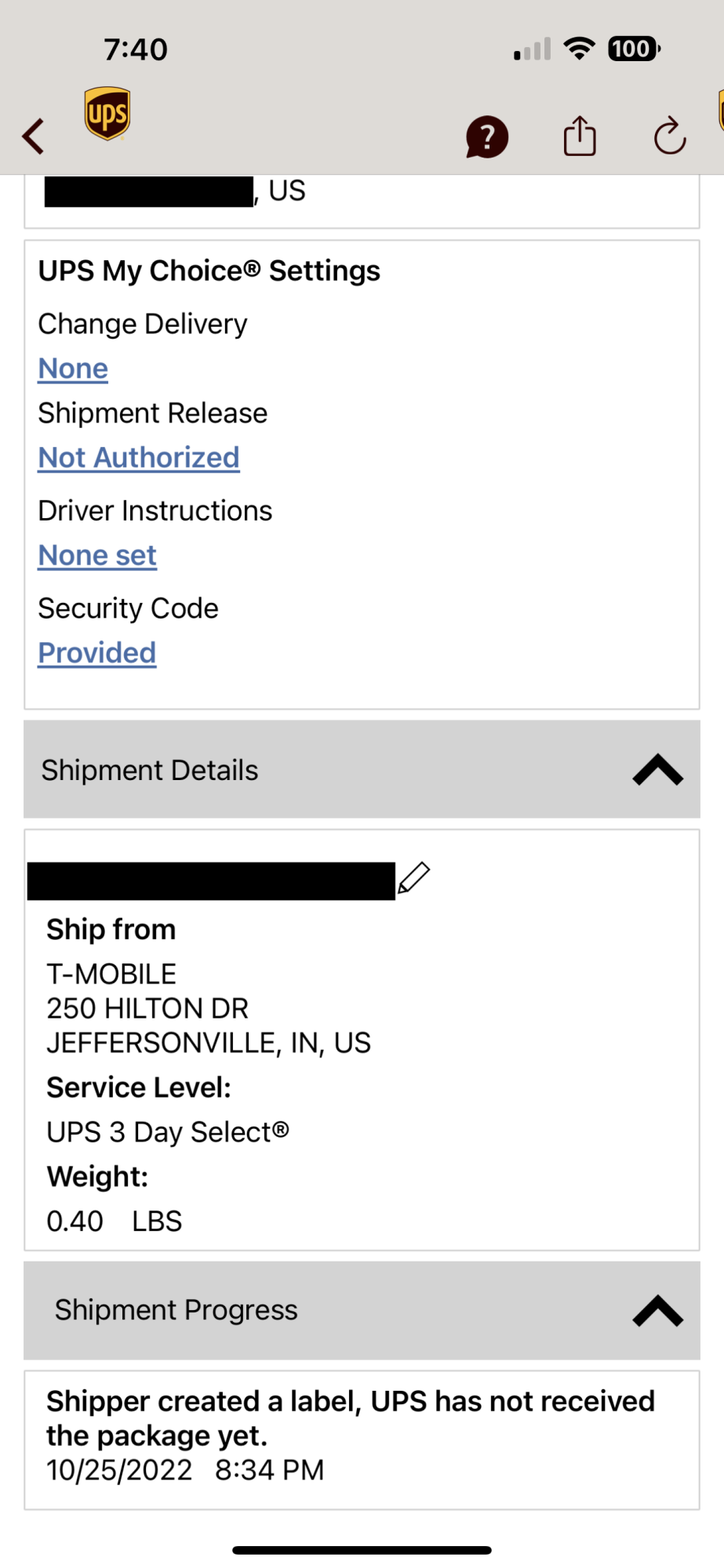The height and width of the screenshot is (1568, 724).
Task: Collapse Shipment Details chevron
Action: point(657,770)
